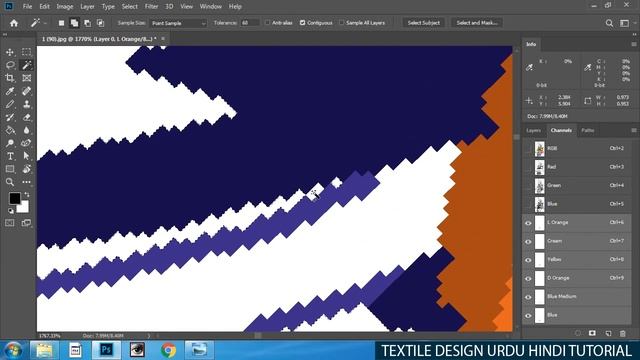Set the foreground color swatch
The image size is (640, 360).
click(15, 198)
